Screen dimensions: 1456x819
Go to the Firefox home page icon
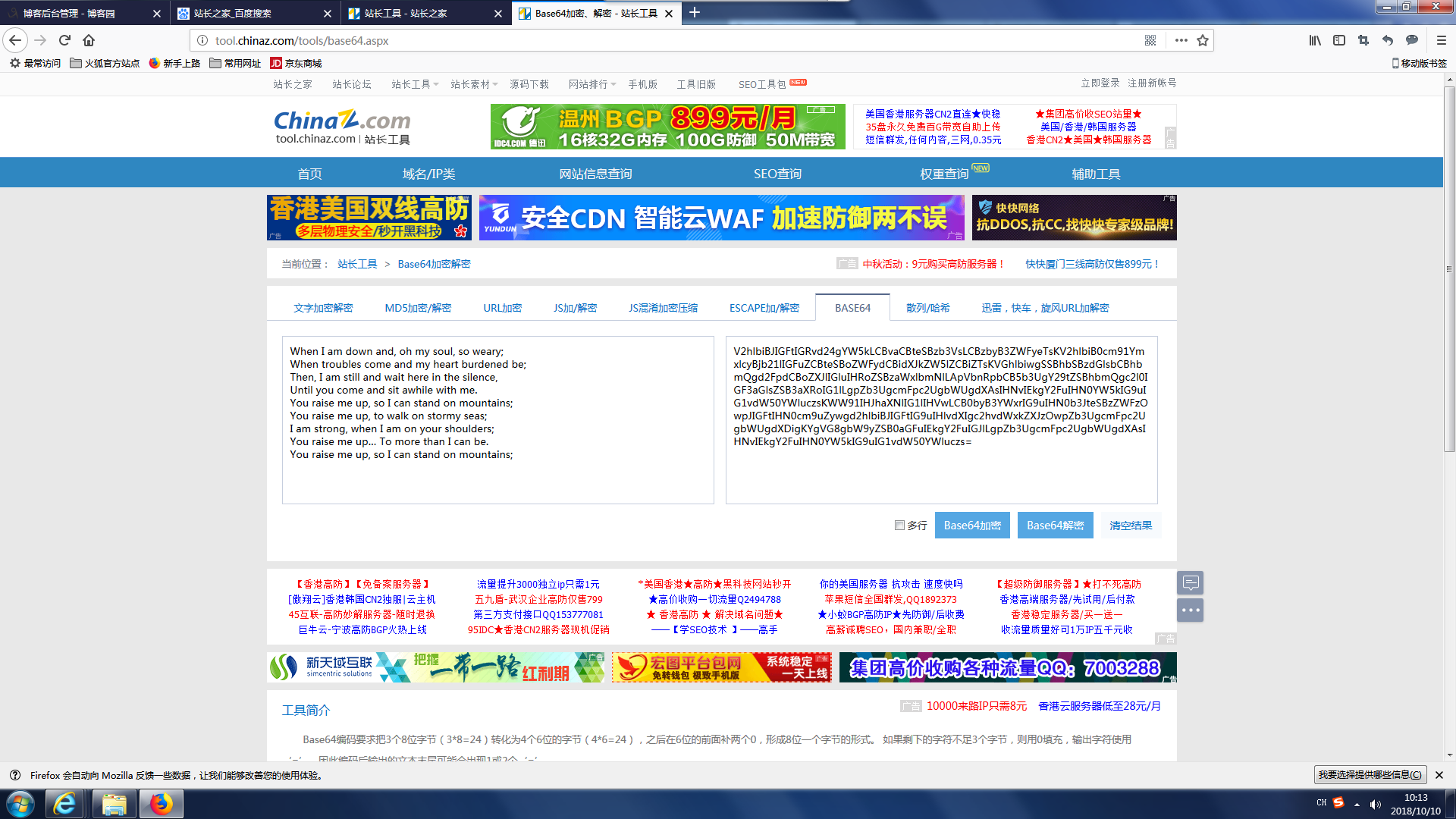89,40
